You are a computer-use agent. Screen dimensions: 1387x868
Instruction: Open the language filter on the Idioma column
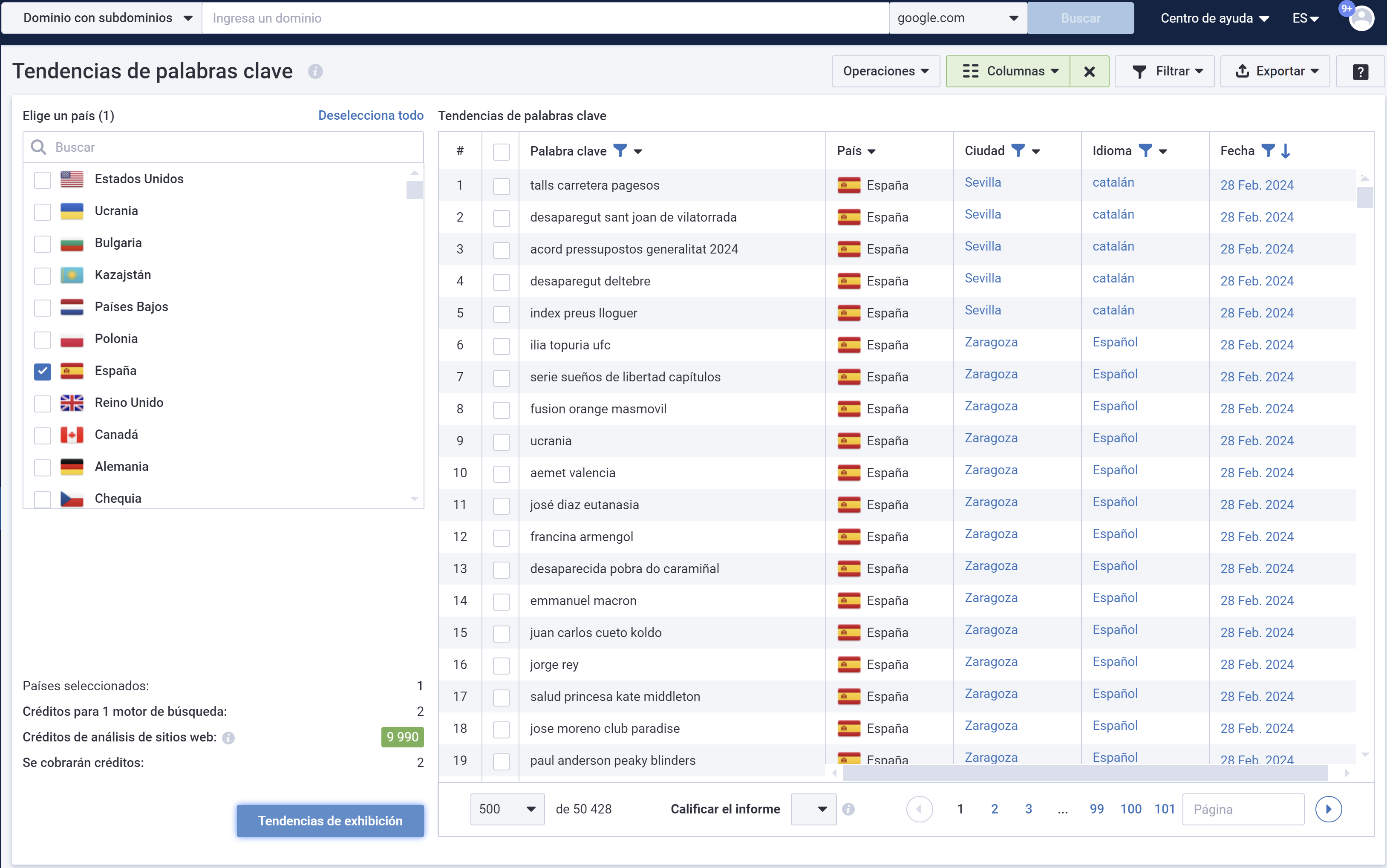(1146, 150)
